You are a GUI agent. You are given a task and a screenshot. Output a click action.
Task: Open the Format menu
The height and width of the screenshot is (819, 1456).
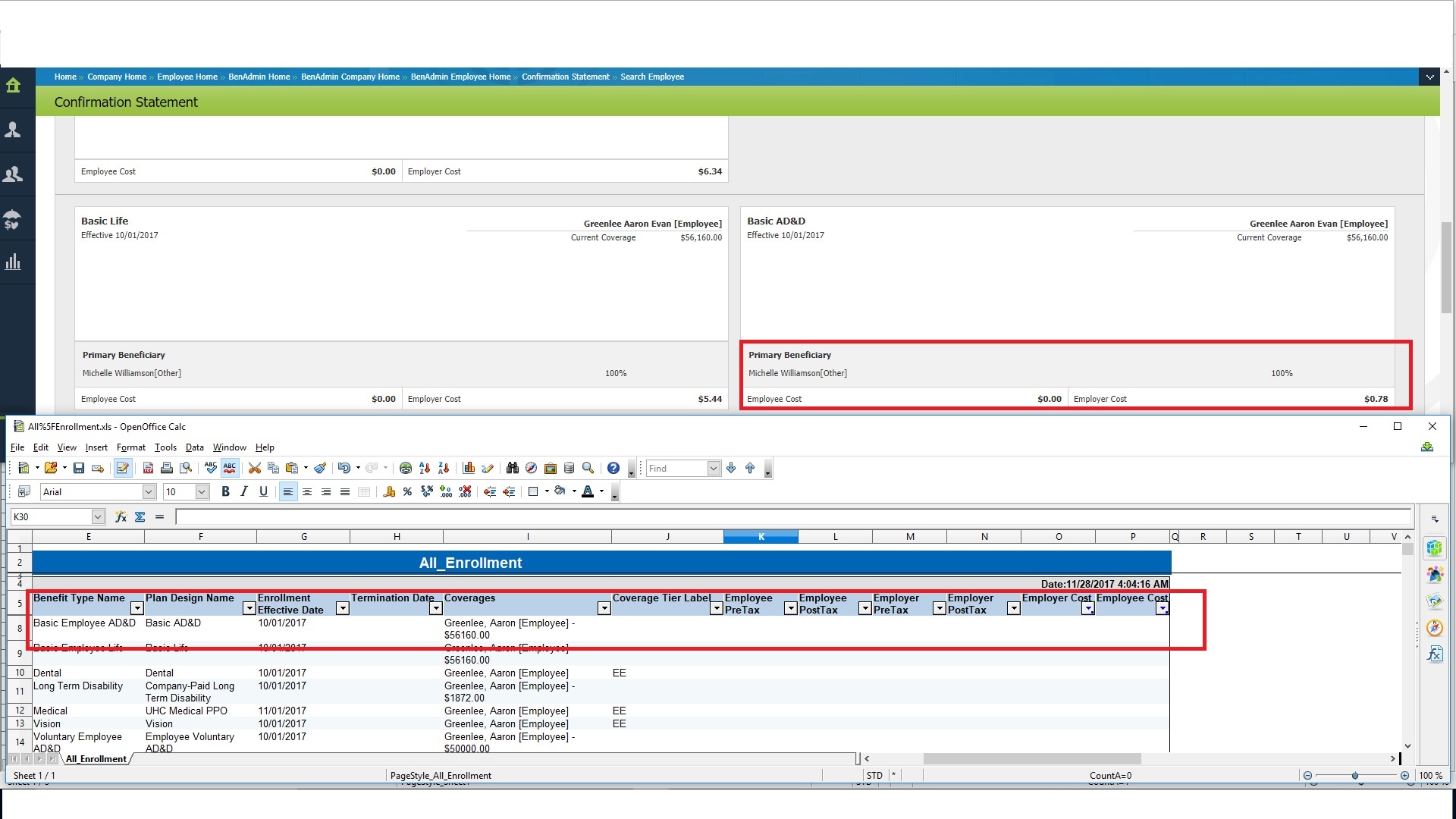tap(130, 447)
